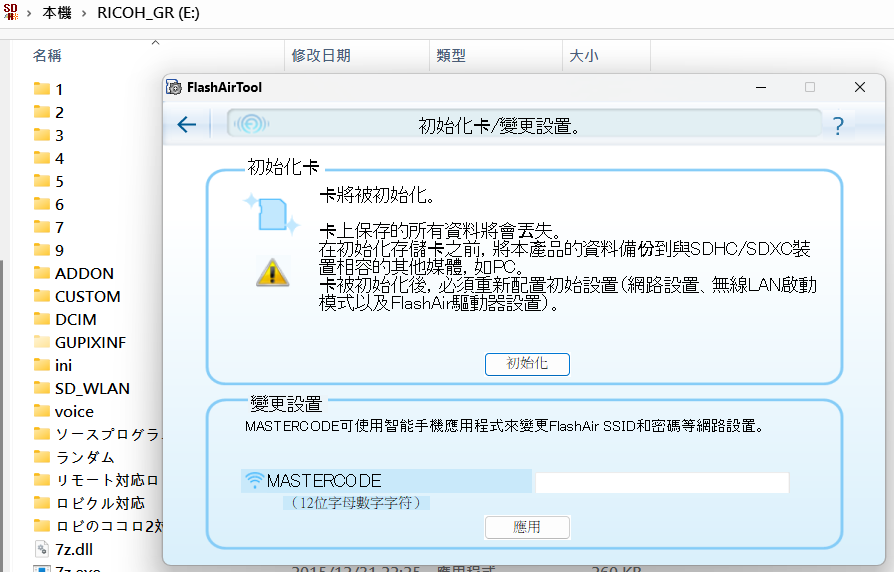Select the ロビクル対応 folder
Image resolution: width=894 pixels, height=572 pixels.
[x=90, y=503]
